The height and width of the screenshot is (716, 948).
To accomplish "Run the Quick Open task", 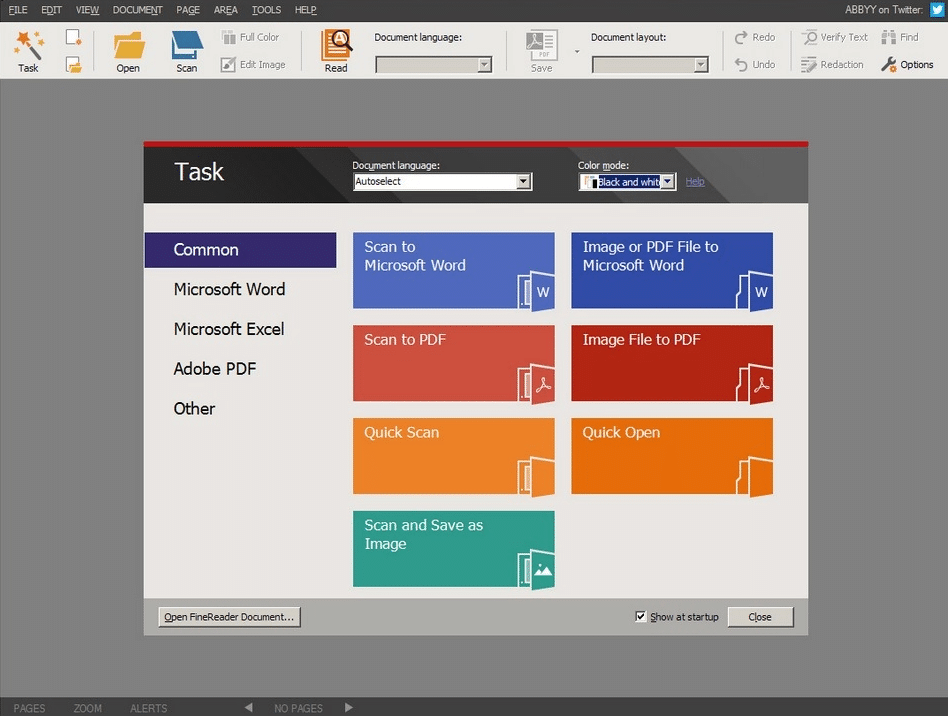I will [x=672, y=457].
